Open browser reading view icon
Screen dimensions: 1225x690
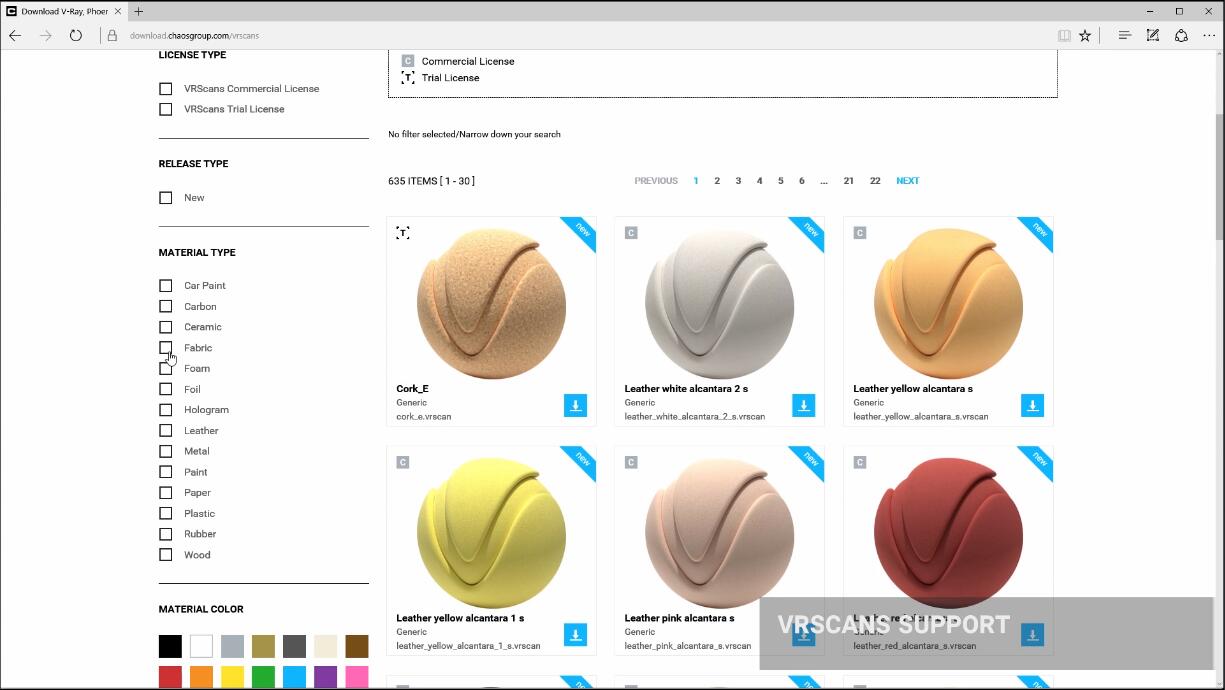point(1064,35)
